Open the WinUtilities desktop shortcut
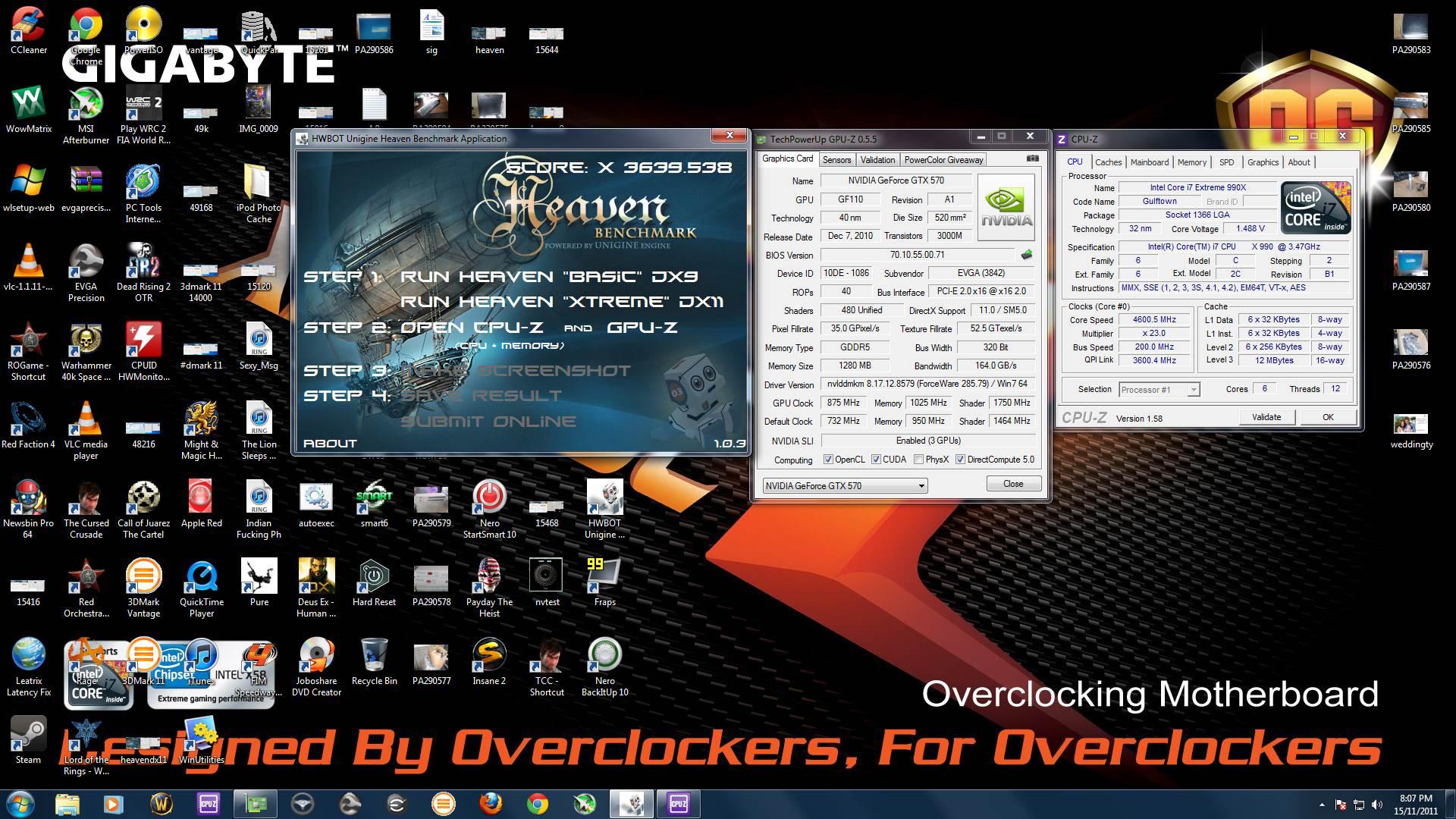1456x819 pixels. 201,741
